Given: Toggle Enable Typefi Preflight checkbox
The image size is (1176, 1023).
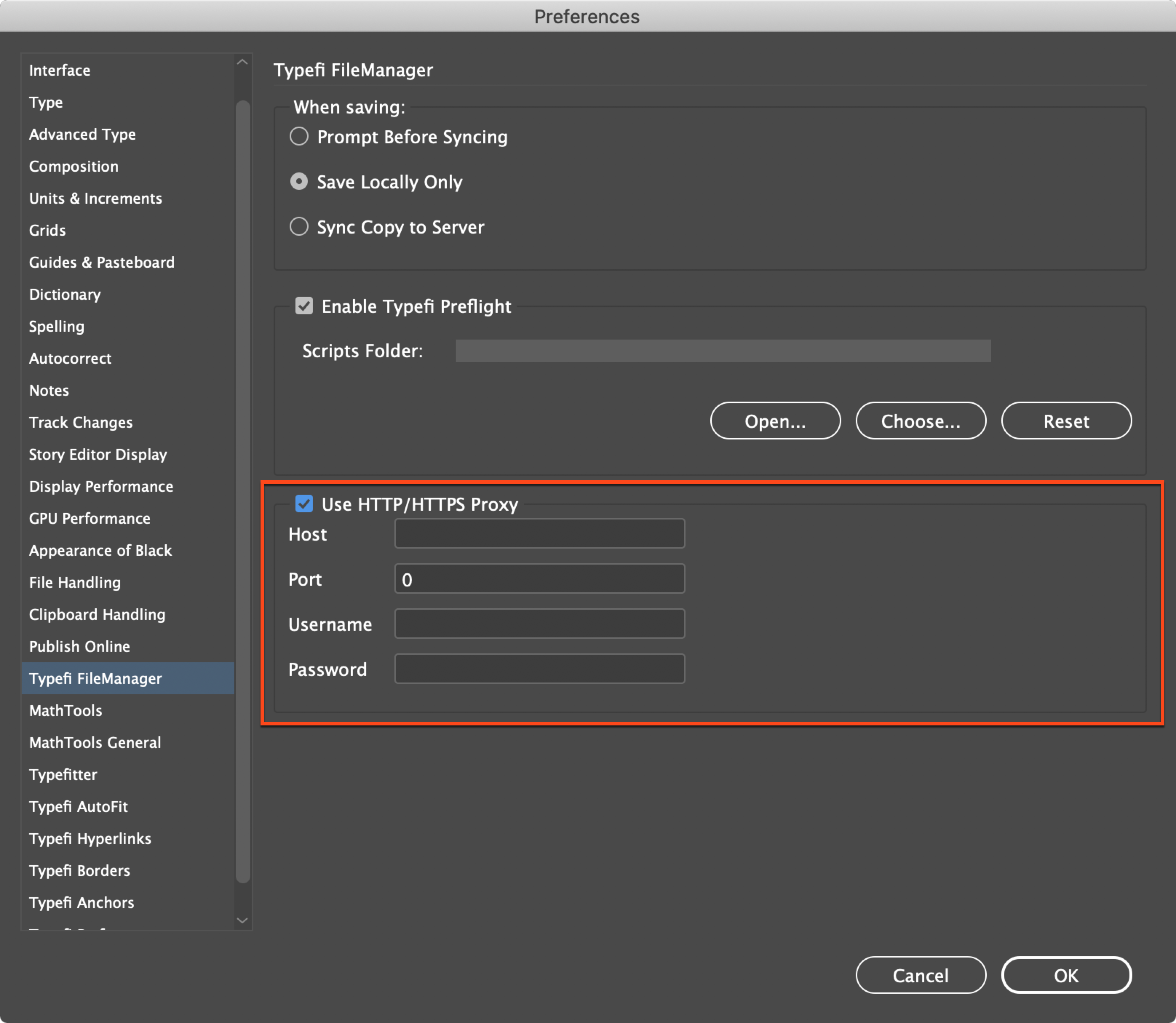Looking at the screenshot, I should 304,306.
